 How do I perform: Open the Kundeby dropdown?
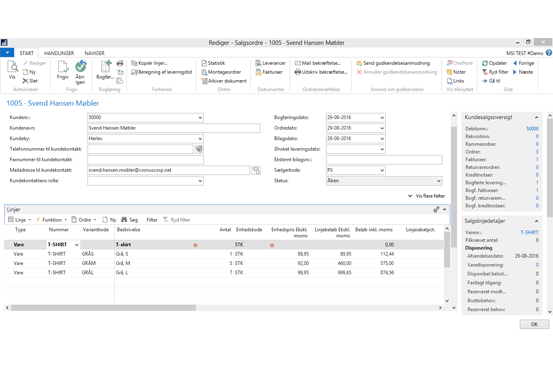(x=200, y=139)
